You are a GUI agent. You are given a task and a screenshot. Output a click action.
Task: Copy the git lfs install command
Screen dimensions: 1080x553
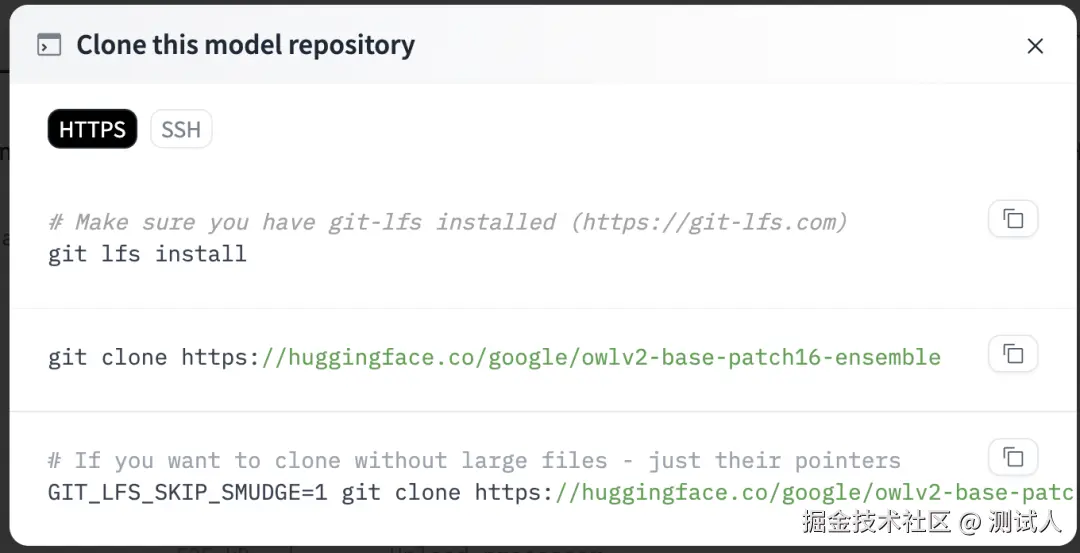pos(1013,219)
